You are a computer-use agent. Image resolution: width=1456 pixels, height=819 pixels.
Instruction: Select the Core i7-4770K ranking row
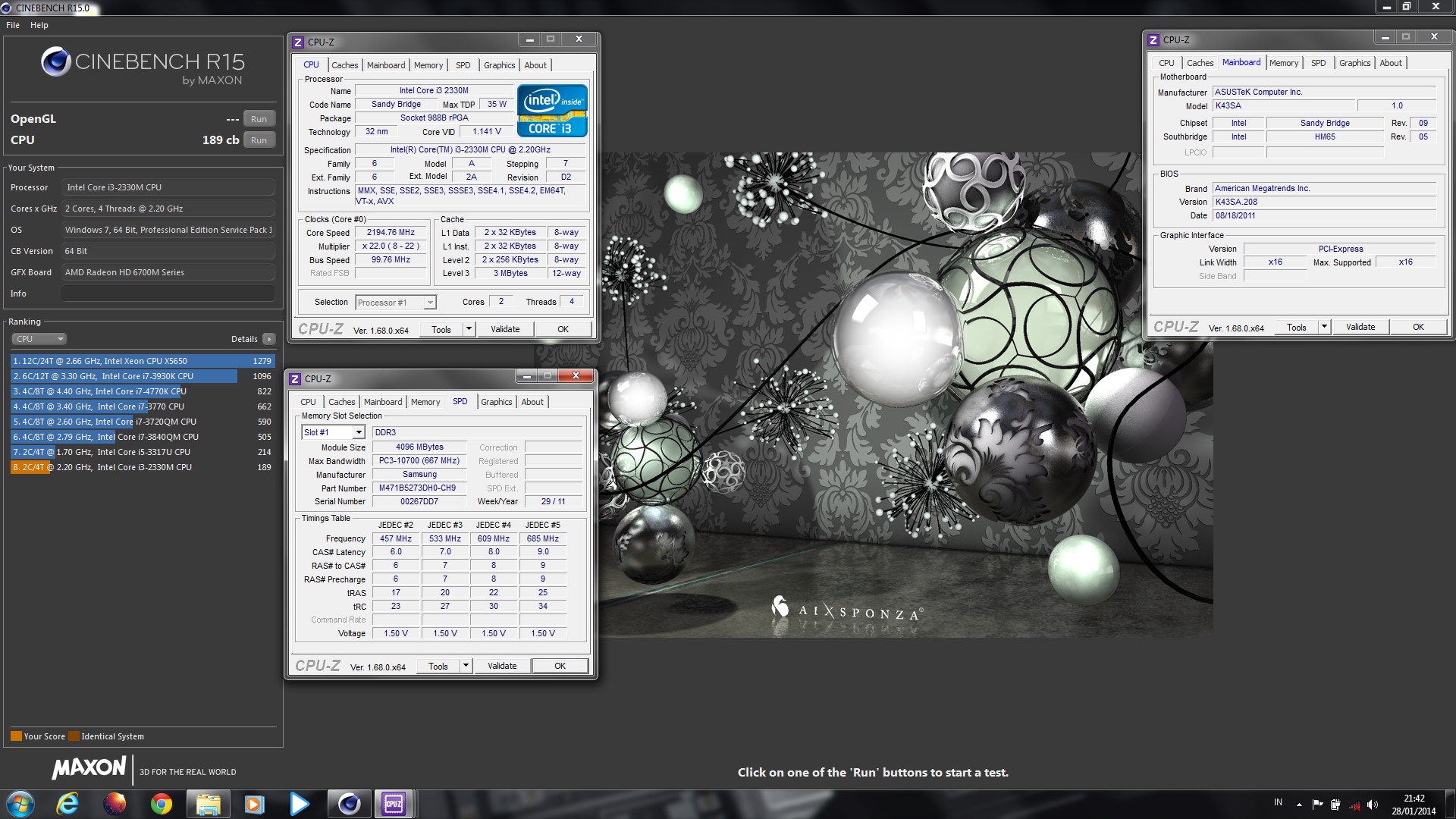142,391
